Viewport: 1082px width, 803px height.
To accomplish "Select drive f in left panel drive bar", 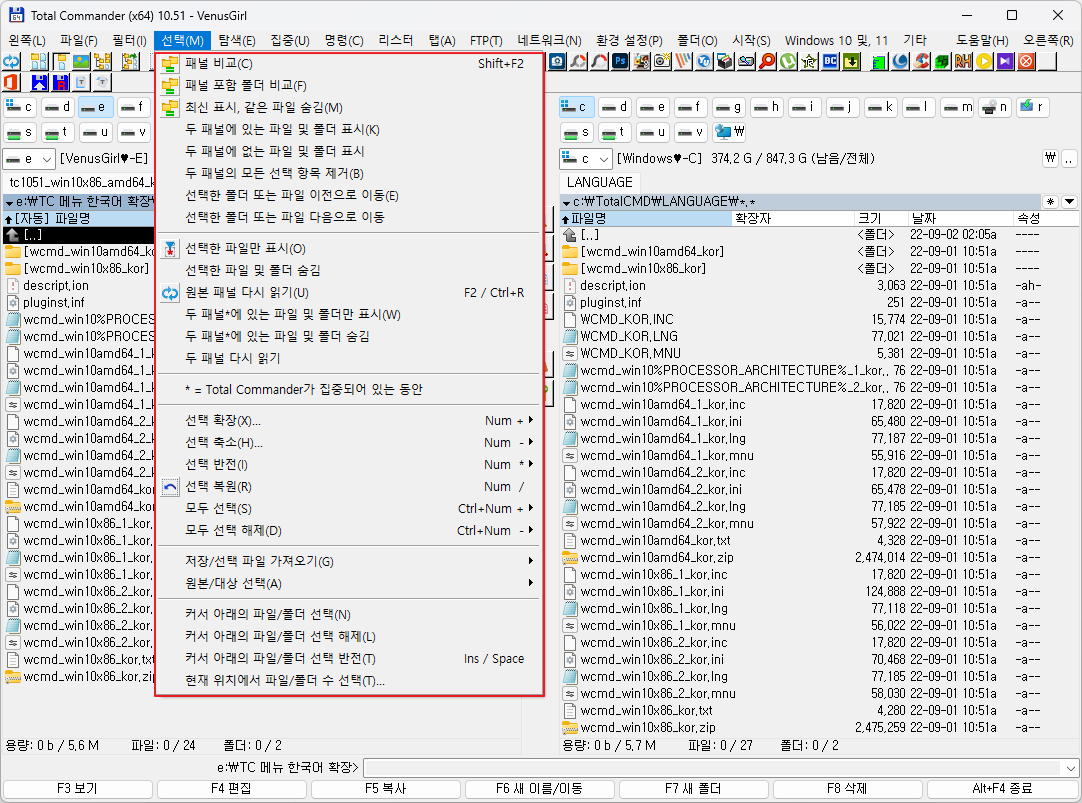I will point(132,107).
